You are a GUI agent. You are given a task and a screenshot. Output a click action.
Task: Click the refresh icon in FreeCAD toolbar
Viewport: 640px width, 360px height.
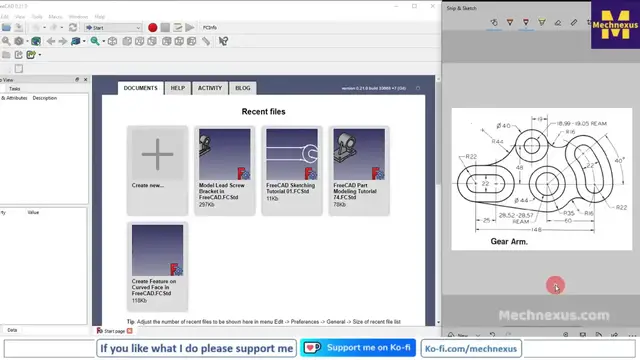(73, 27)
